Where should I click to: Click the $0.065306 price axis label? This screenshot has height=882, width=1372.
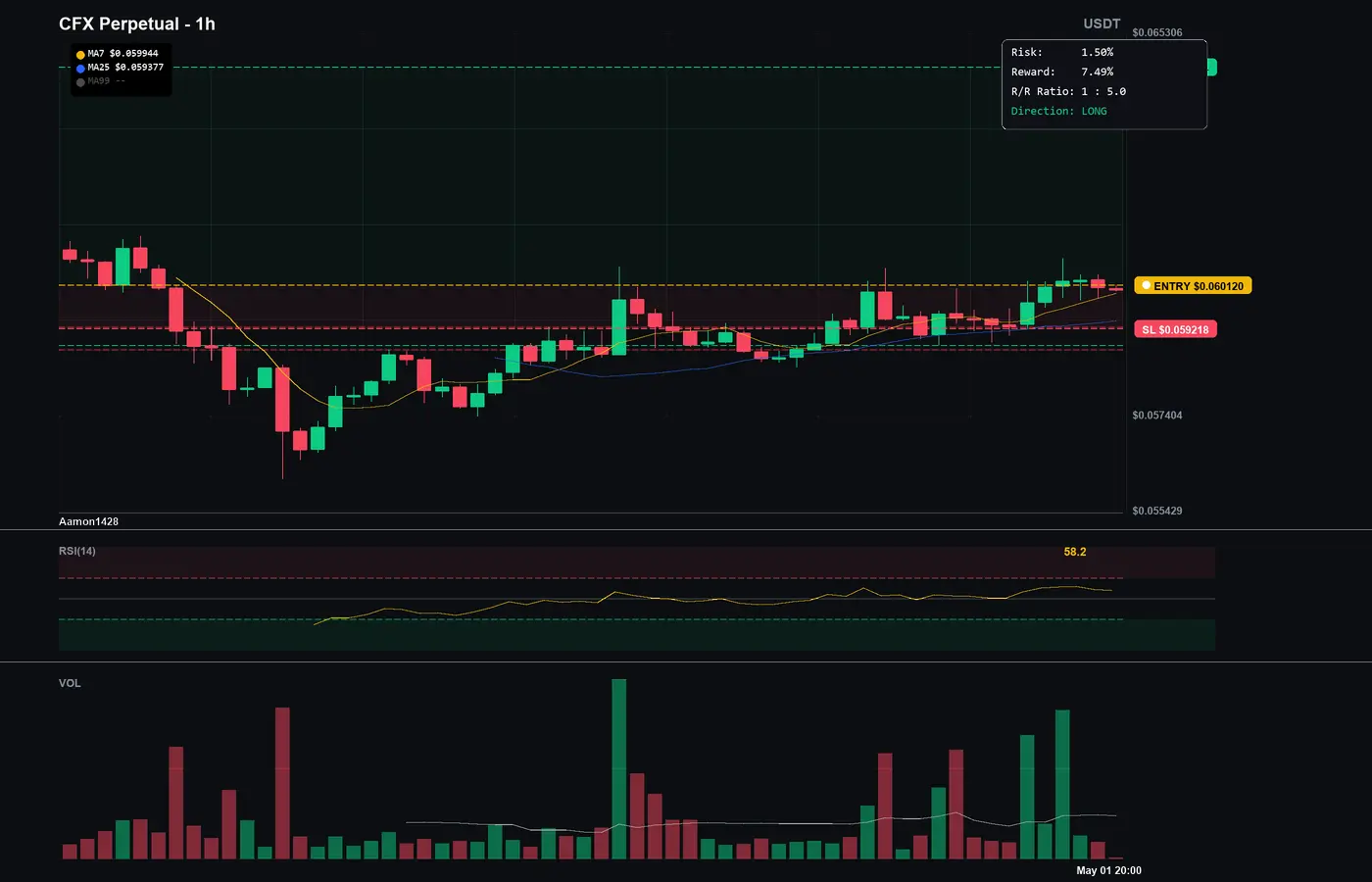click(x=1157, y=32)
